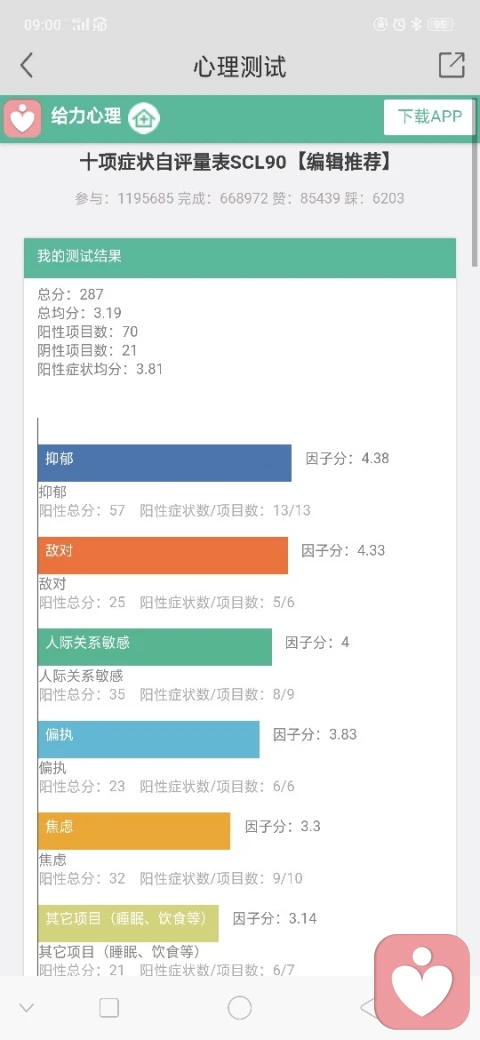Go back using the header arrow
480x1040 pixels.
pos(26,66)
